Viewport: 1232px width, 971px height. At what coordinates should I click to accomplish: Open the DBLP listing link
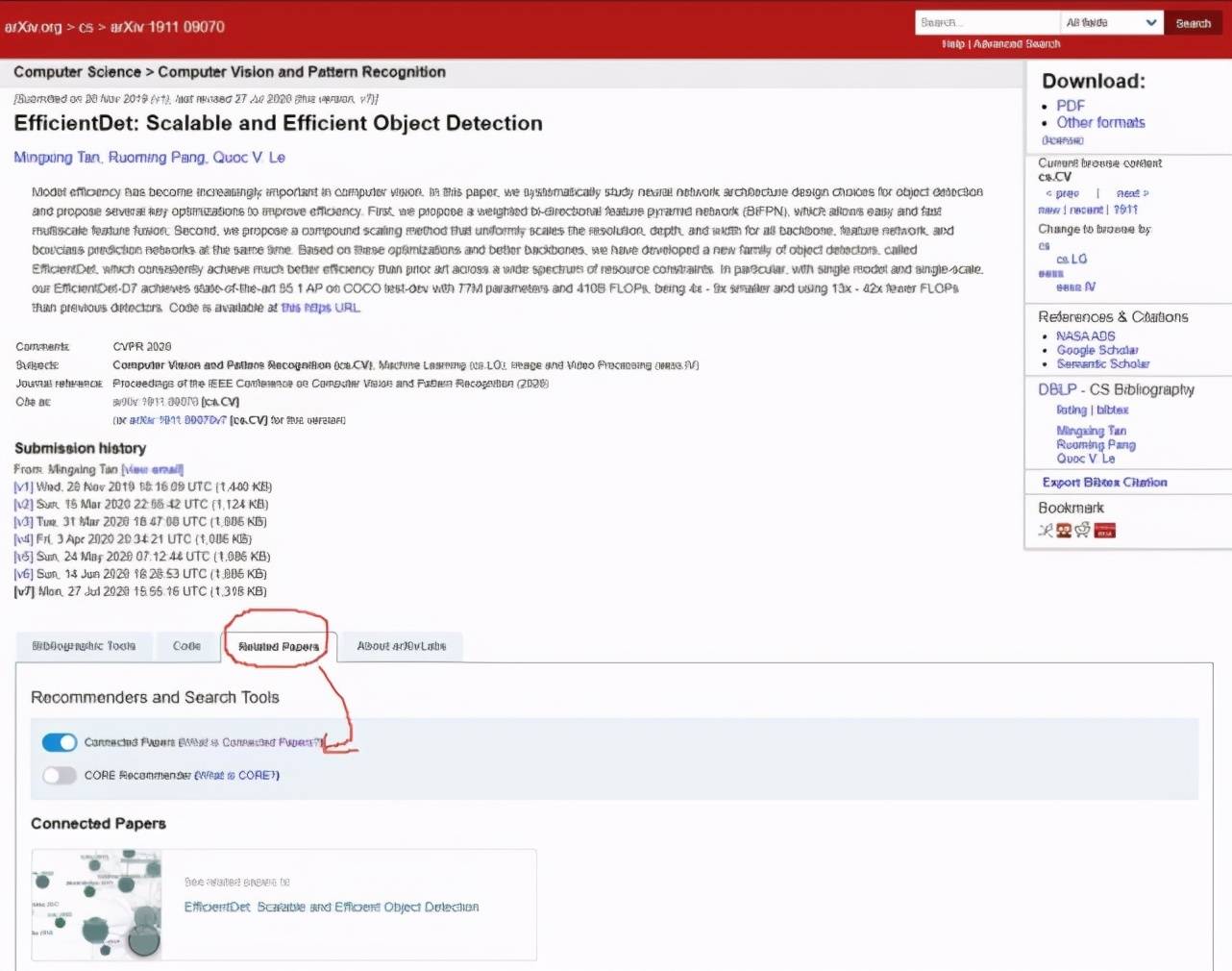(x=1072, y=411)
